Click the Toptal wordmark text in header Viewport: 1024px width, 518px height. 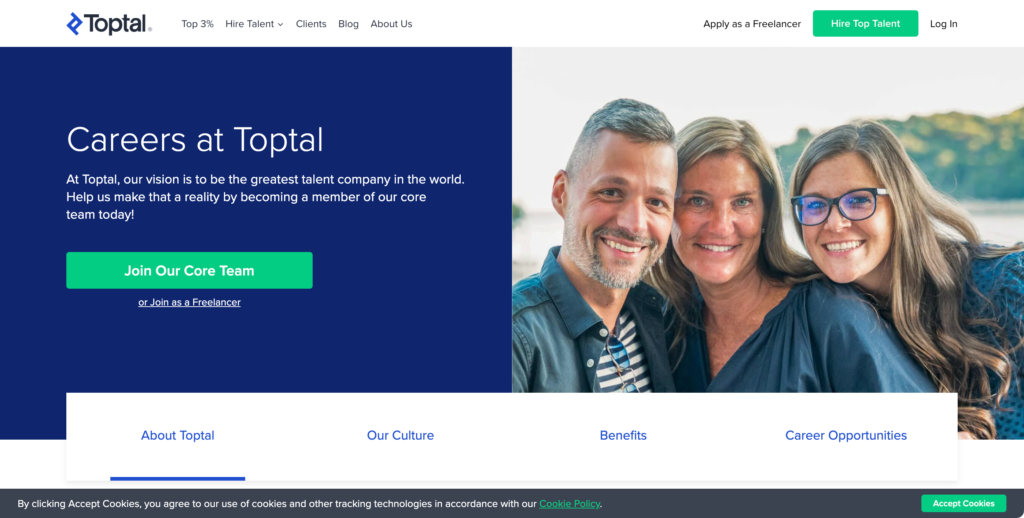pos(116,24)
